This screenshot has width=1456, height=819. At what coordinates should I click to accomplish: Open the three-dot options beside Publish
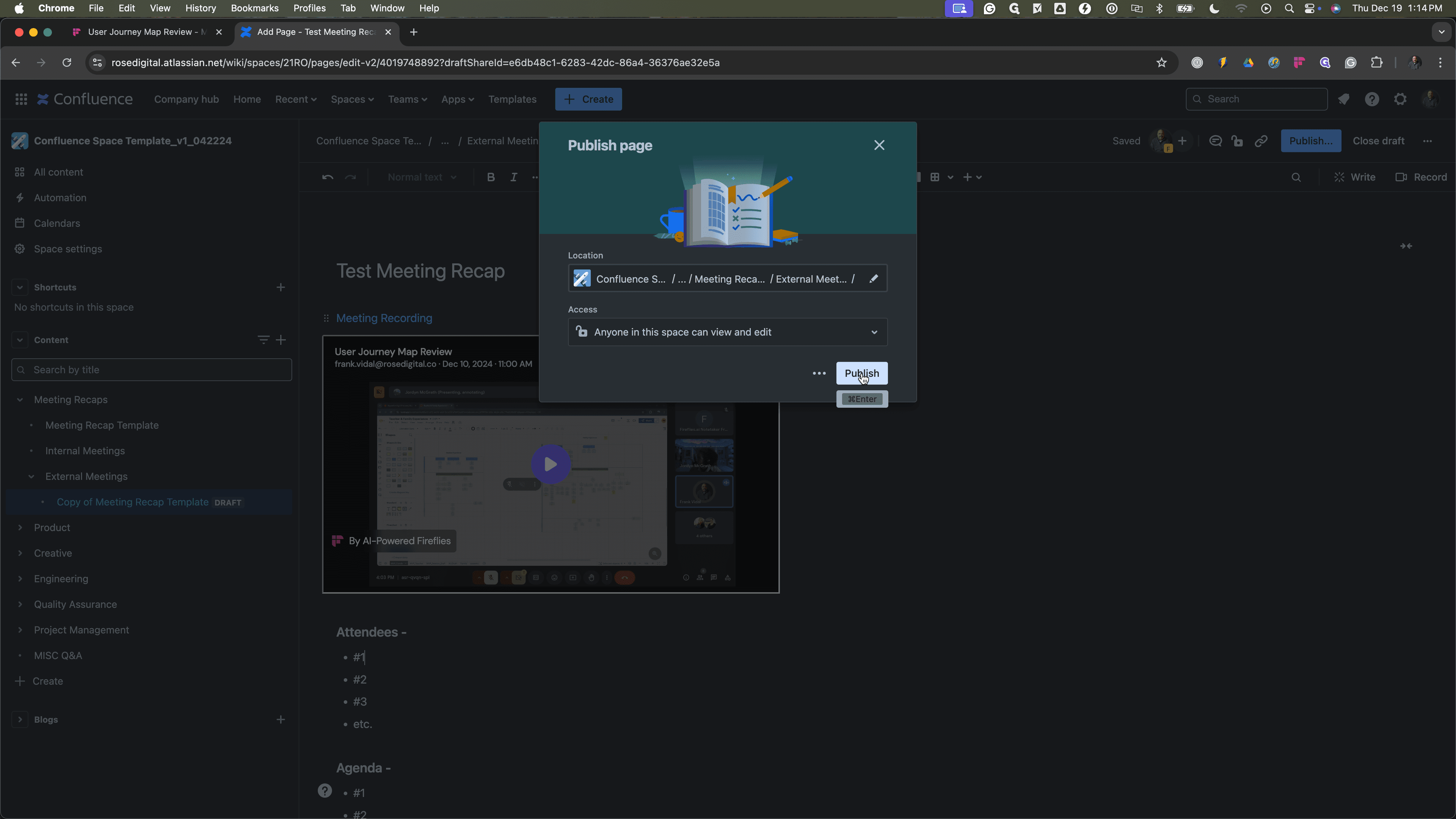819,373
